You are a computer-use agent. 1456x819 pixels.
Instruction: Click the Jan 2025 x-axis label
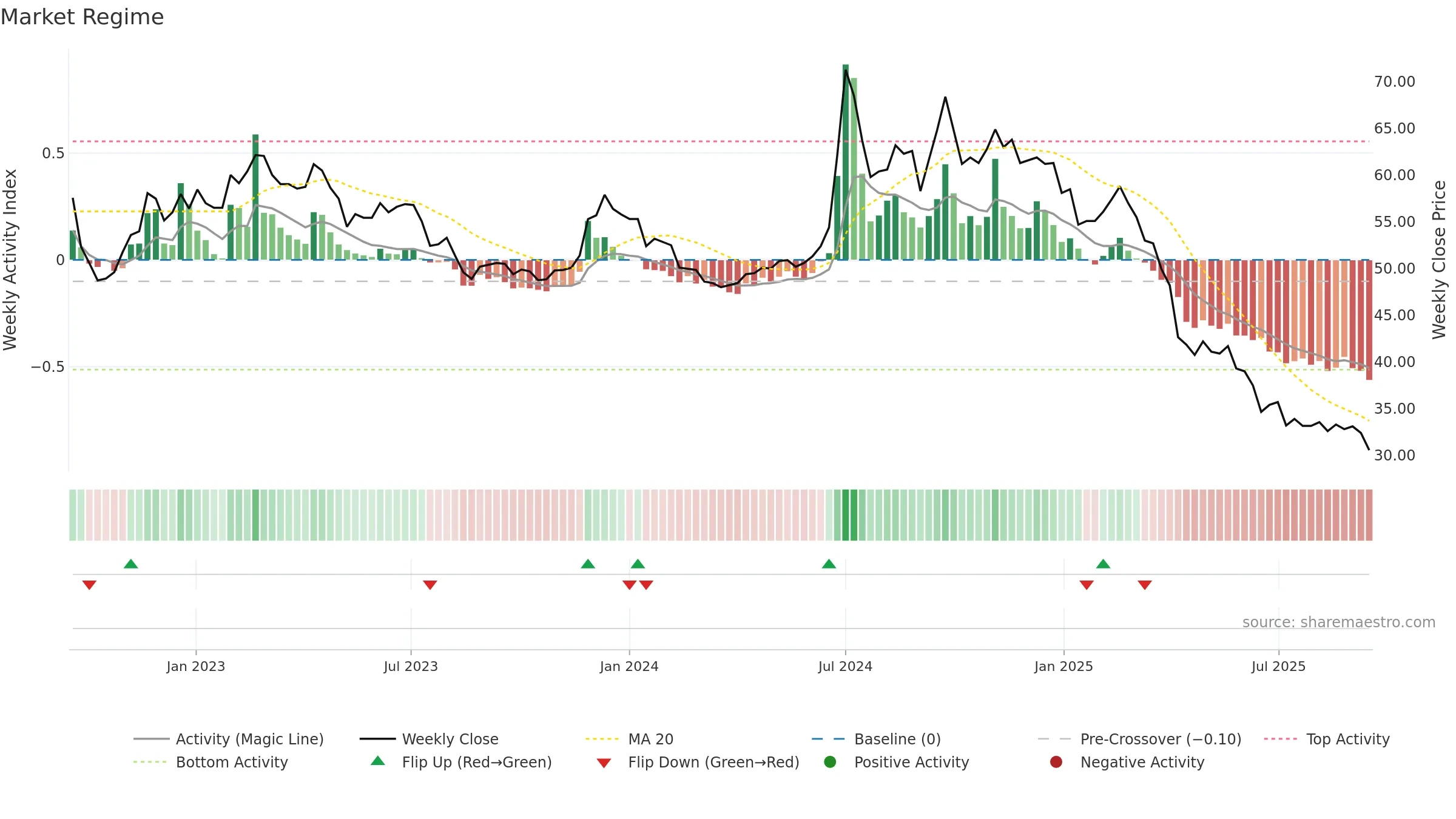pyautogui.click(x=1063, y=666)
